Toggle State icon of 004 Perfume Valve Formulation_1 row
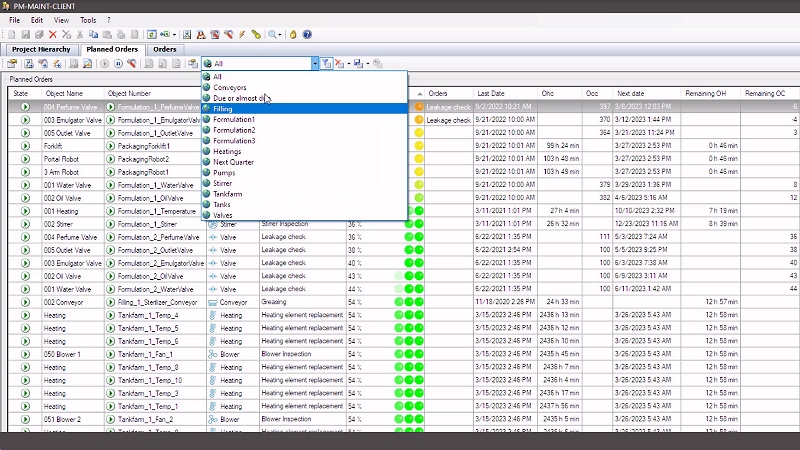Image resolution: width=800 pixels, height=450 pixels. click(x=25, y=107)
